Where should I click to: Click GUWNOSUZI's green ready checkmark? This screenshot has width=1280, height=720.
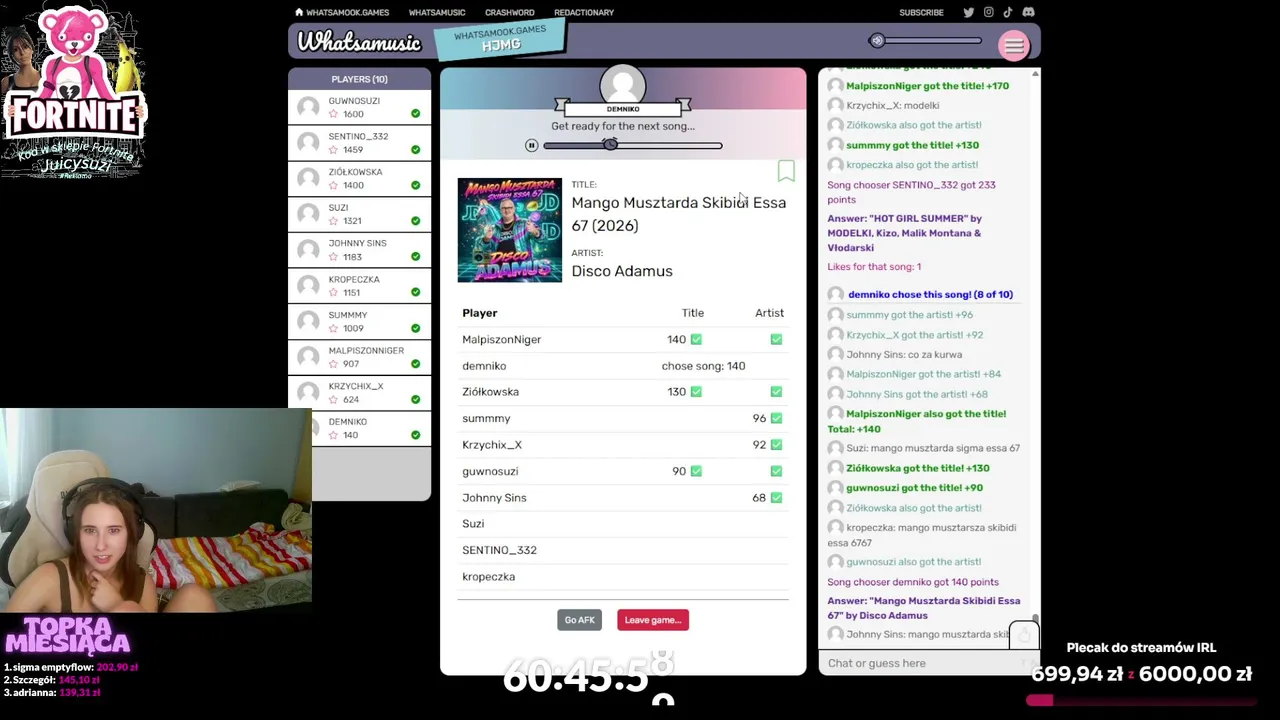click(415, 114)
